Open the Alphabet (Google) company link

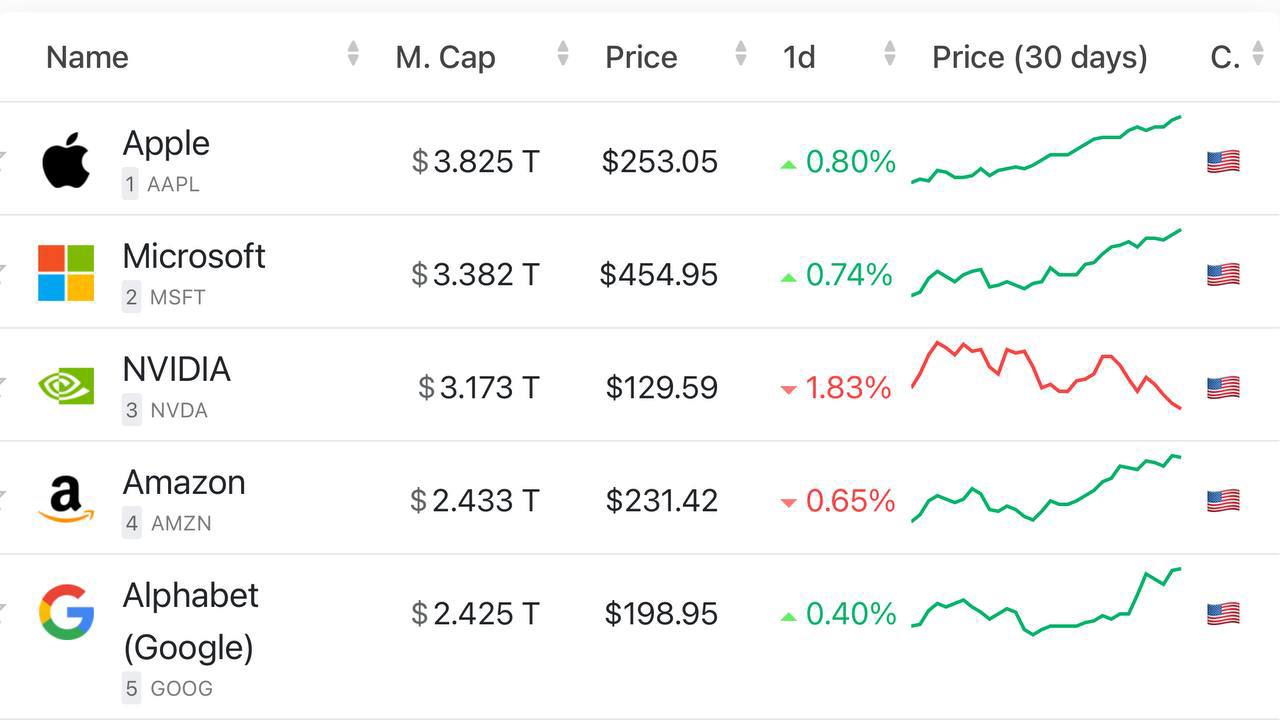[x=190, y=620]
